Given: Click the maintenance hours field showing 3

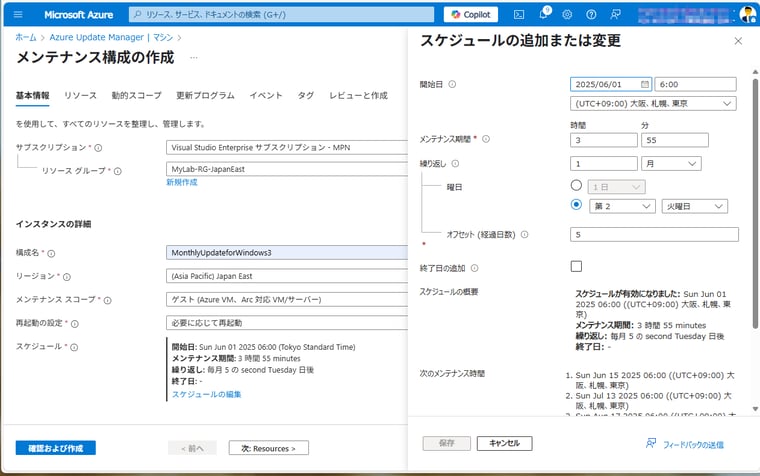Looking at the screenshot, I should (x=603, y=140).
